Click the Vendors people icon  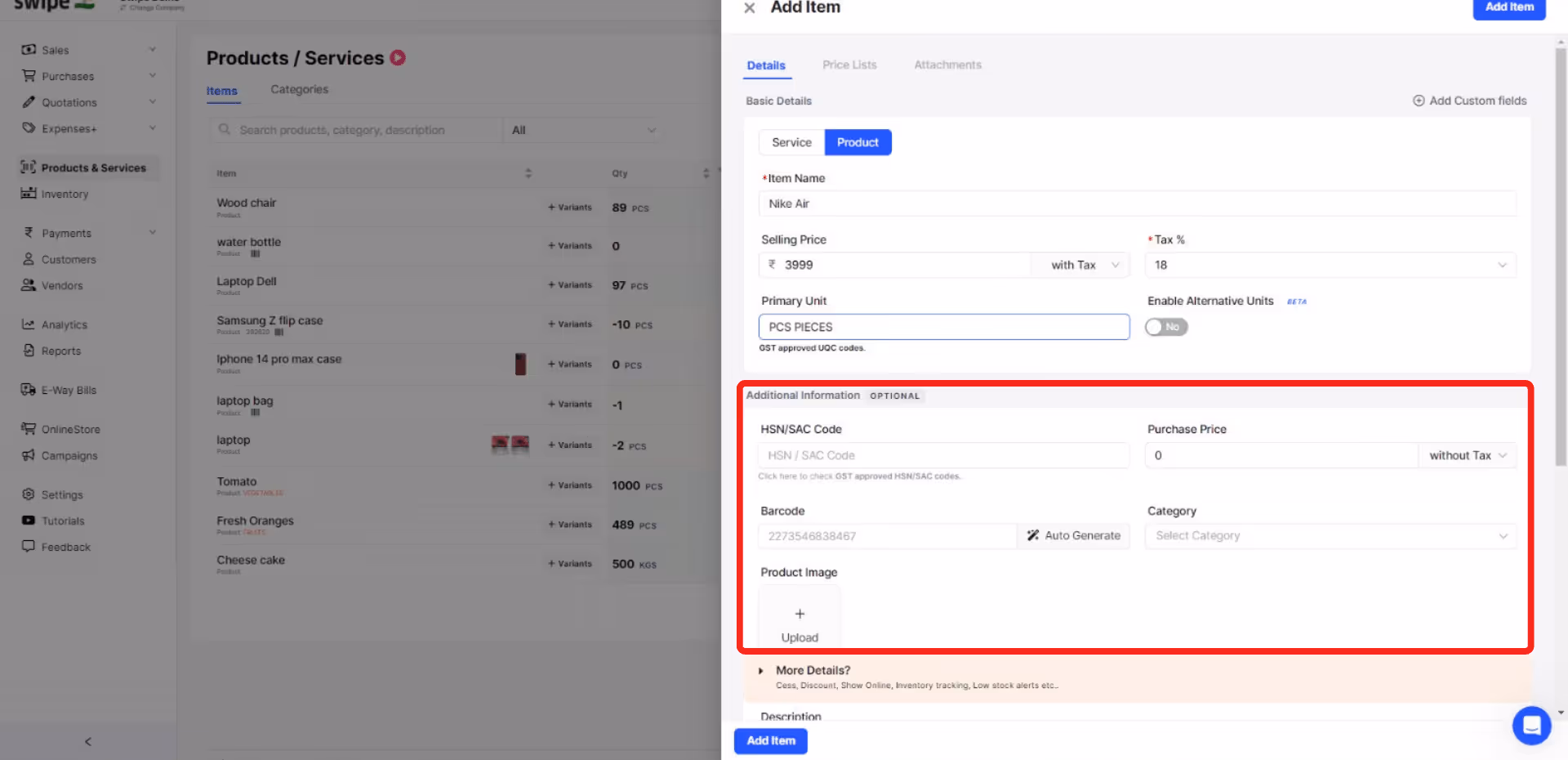point(29,285)
